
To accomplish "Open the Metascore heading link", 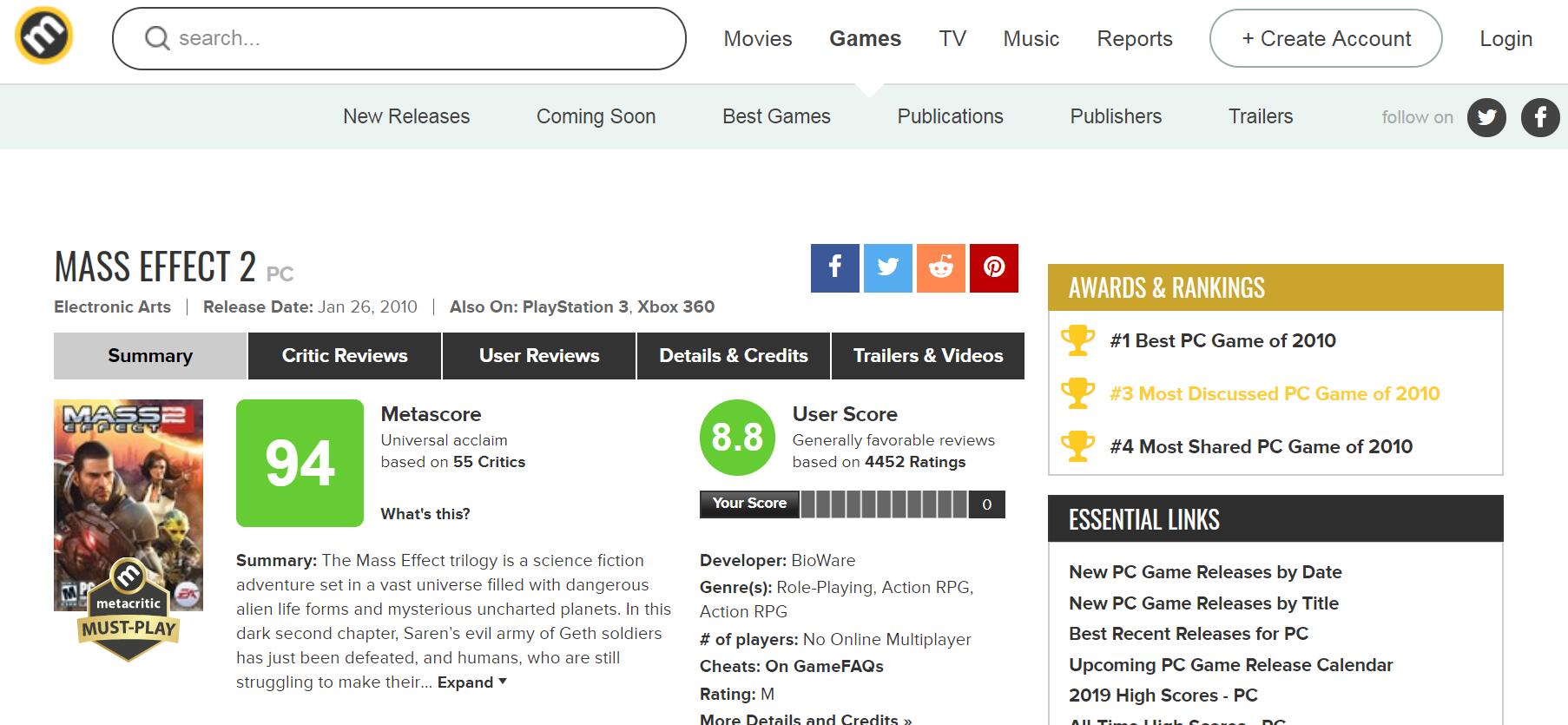I will (431, 414).
